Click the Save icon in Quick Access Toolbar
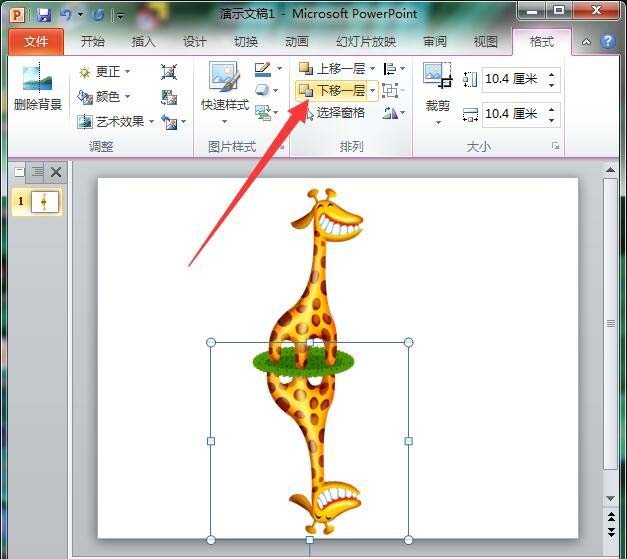 point(44,15)
